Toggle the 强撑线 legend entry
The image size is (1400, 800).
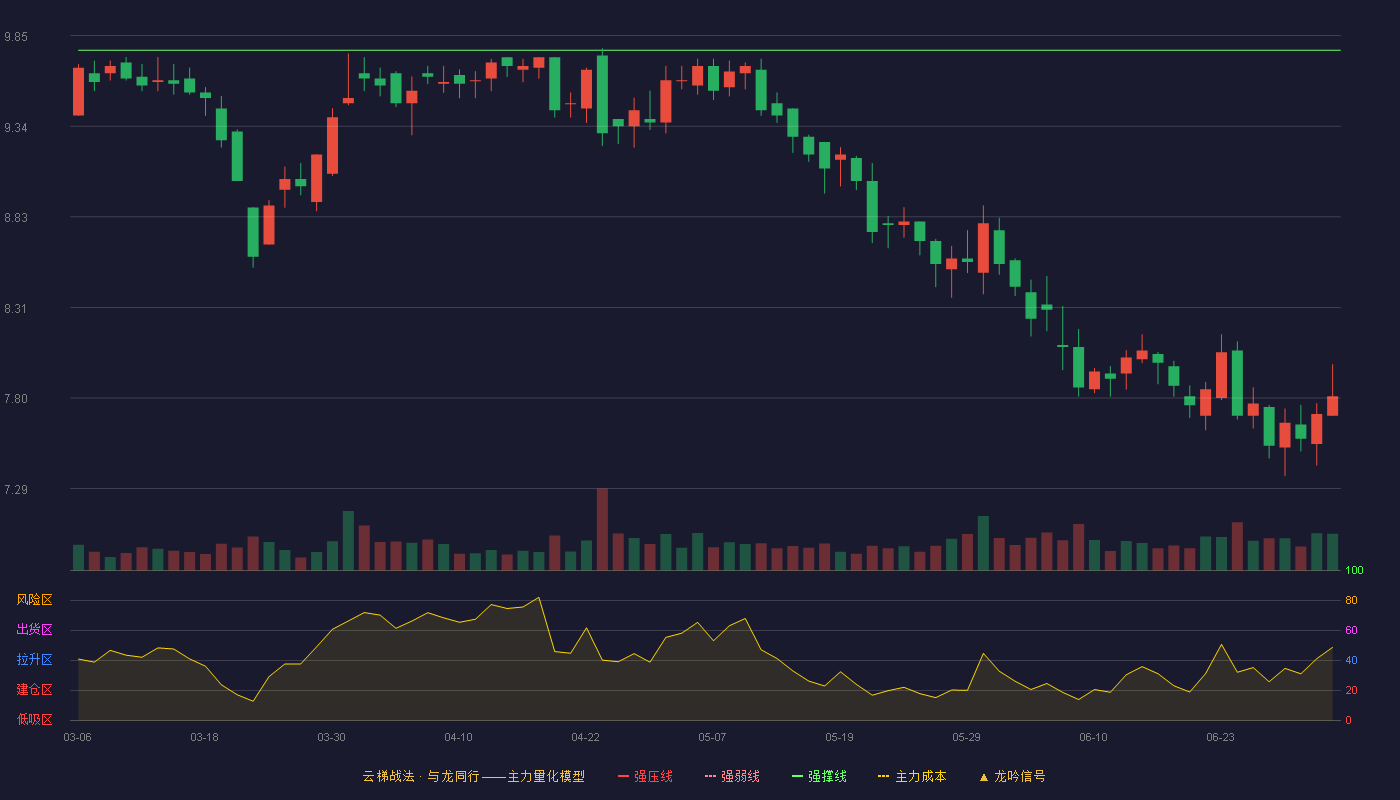[x=819, y=776]
